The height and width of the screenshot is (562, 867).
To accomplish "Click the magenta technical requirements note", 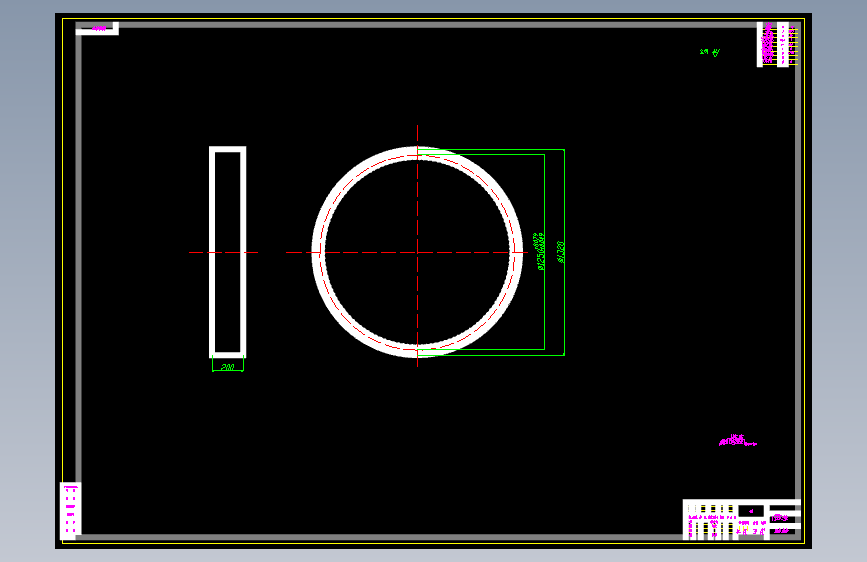I will coord(738,440).
